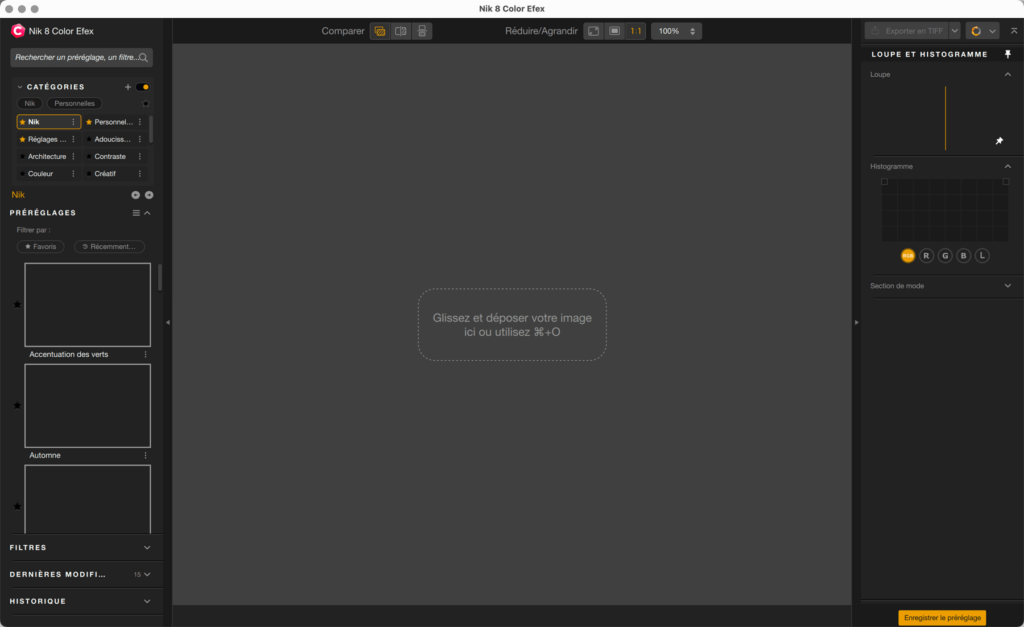Add a new category with plus icon
This screenshot has width=1024, height=627.
[x=128, y=87]
